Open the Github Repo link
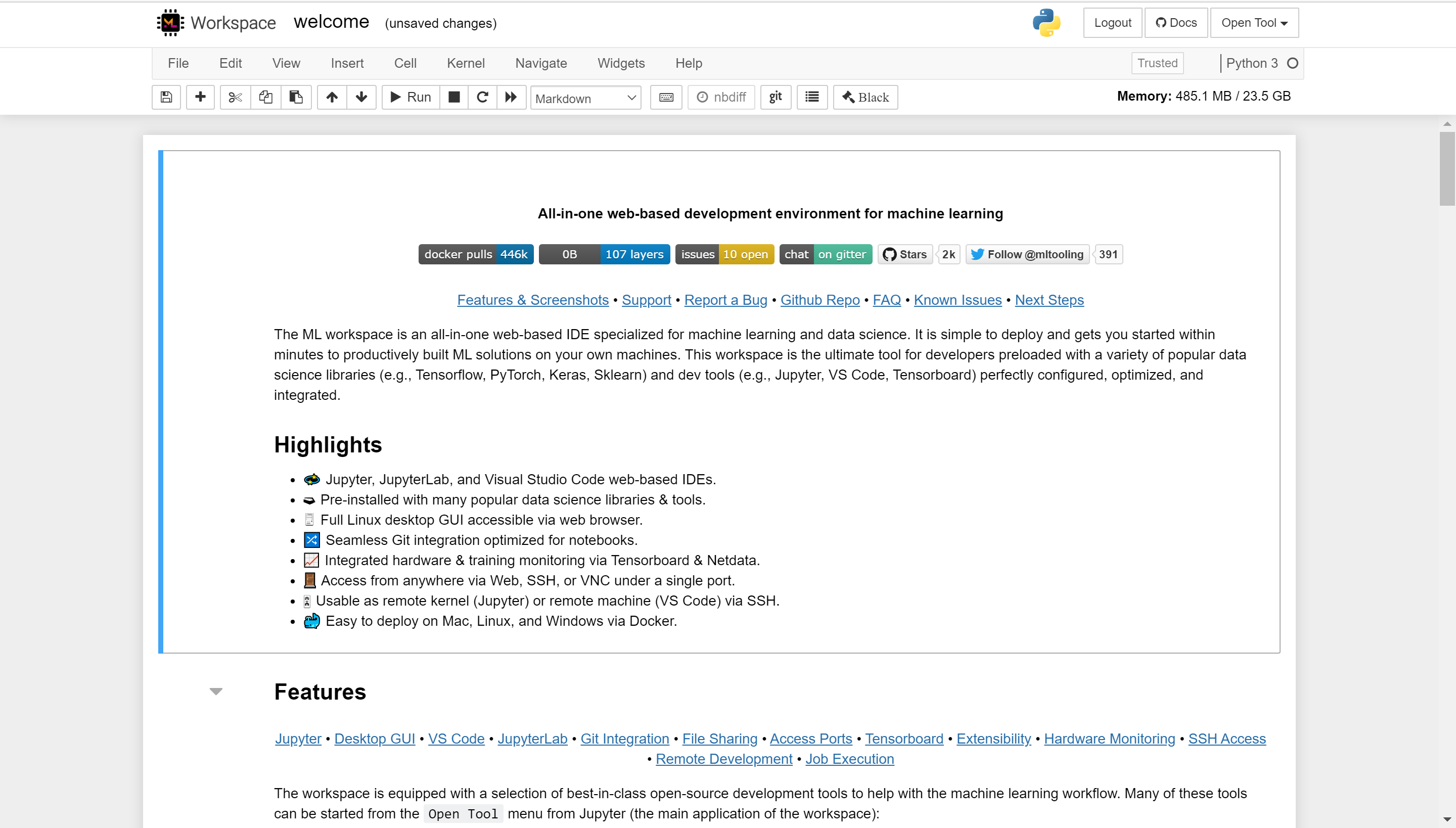 coord(820,300)
